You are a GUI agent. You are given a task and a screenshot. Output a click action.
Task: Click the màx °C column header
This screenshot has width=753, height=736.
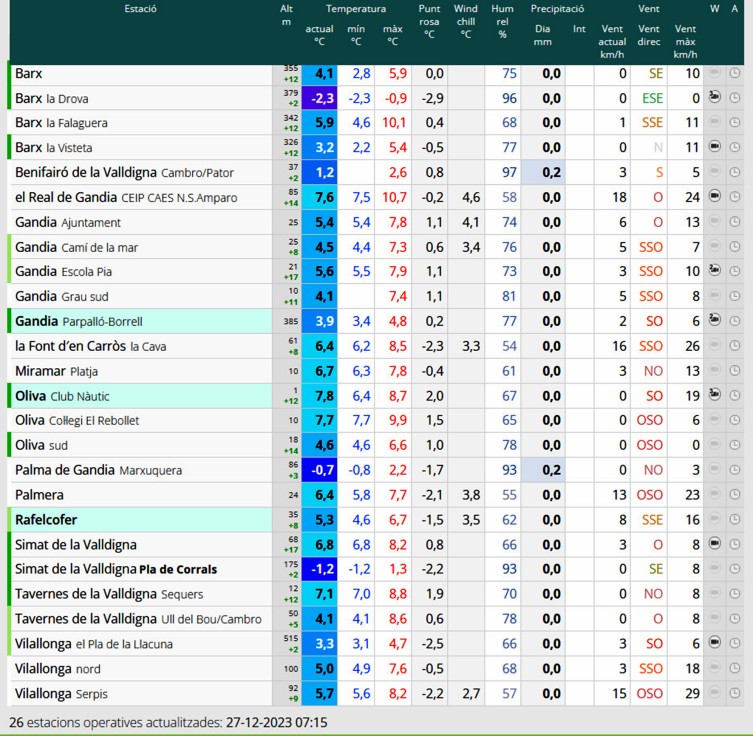pyautogui.click(x=393, y=35)
